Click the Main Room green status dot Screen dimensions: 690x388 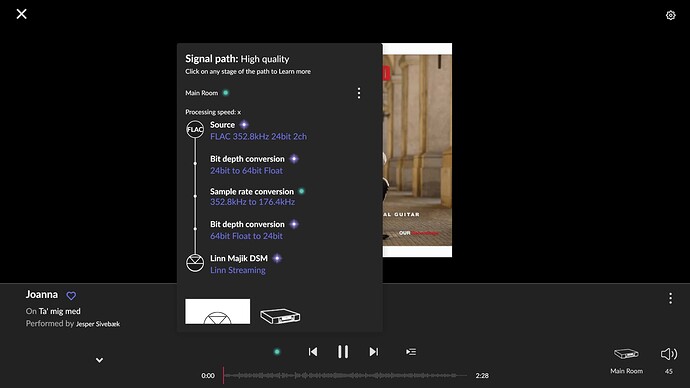click(226, 93)
